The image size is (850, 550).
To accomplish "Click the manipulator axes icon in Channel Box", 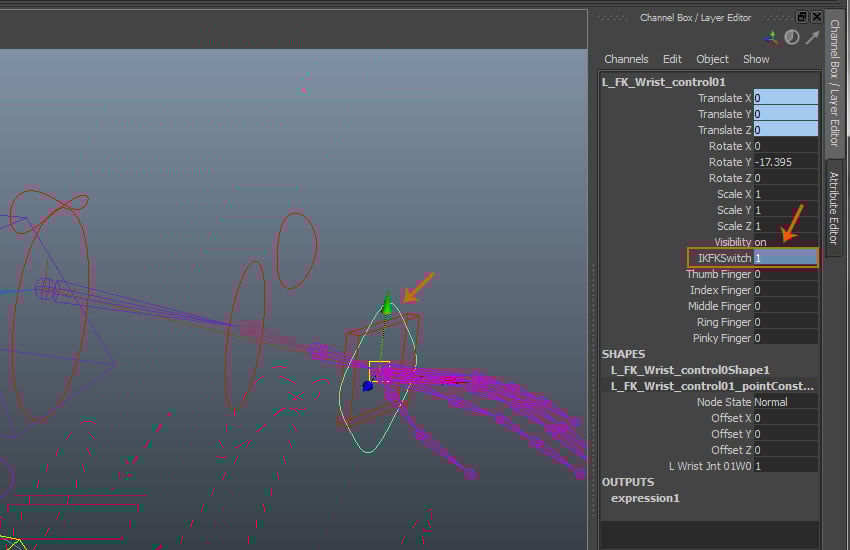I will (771, 37).
